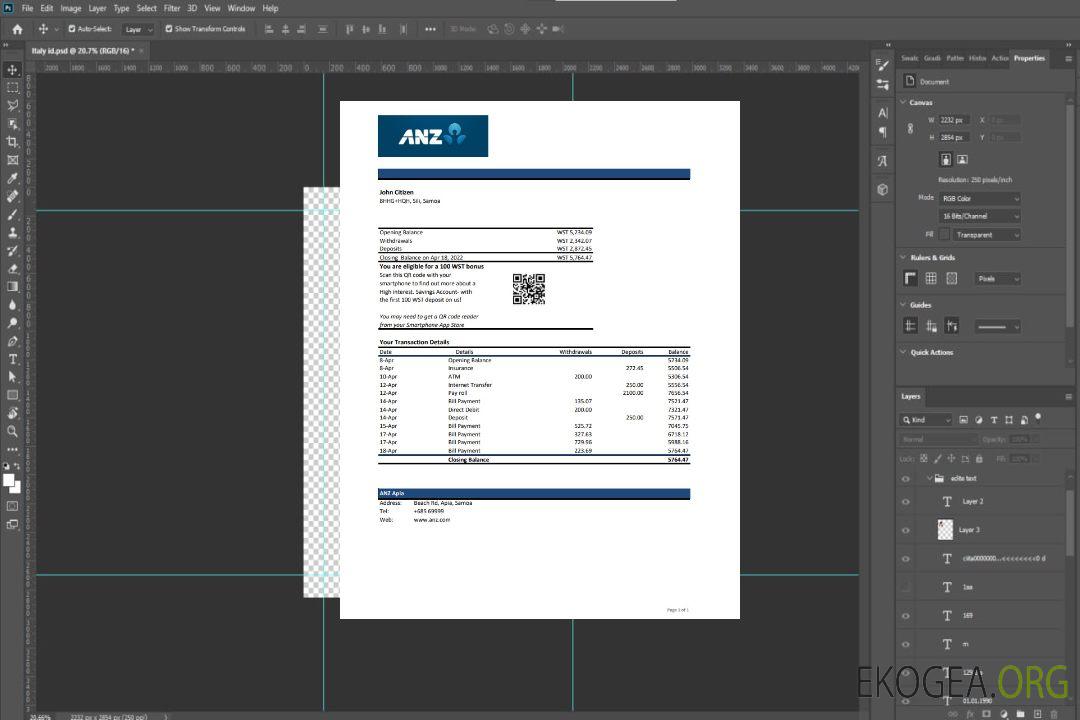Hide the 'edite text' group layer
This screenshot has height=720, width=1080.
(x=906, y=479)
